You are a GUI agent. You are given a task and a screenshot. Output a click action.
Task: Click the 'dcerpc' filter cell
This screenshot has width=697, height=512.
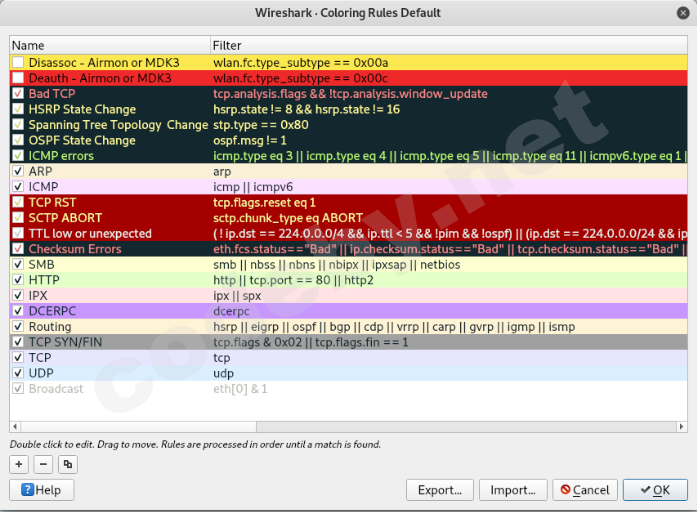[231, 311]
